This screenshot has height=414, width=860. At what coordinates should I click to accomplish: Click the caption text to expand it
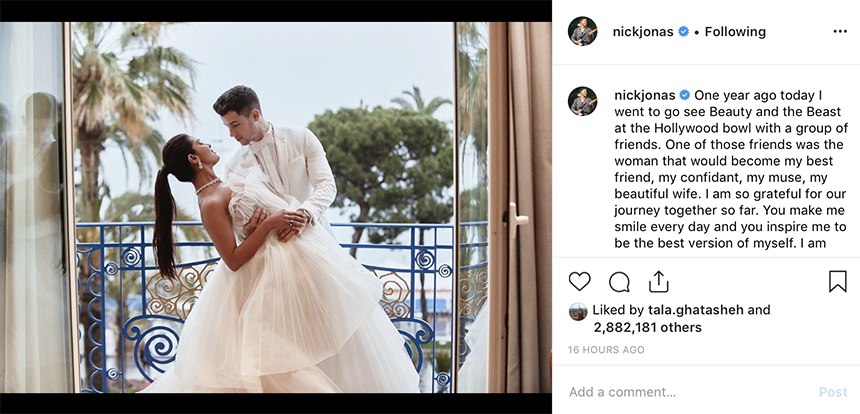pos(730,169)
